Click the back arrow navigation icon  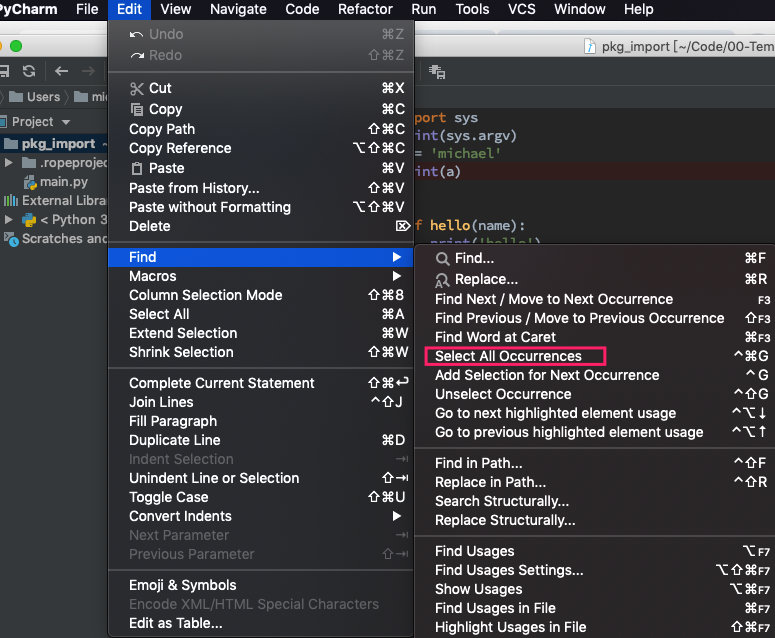tap(61, 71)
